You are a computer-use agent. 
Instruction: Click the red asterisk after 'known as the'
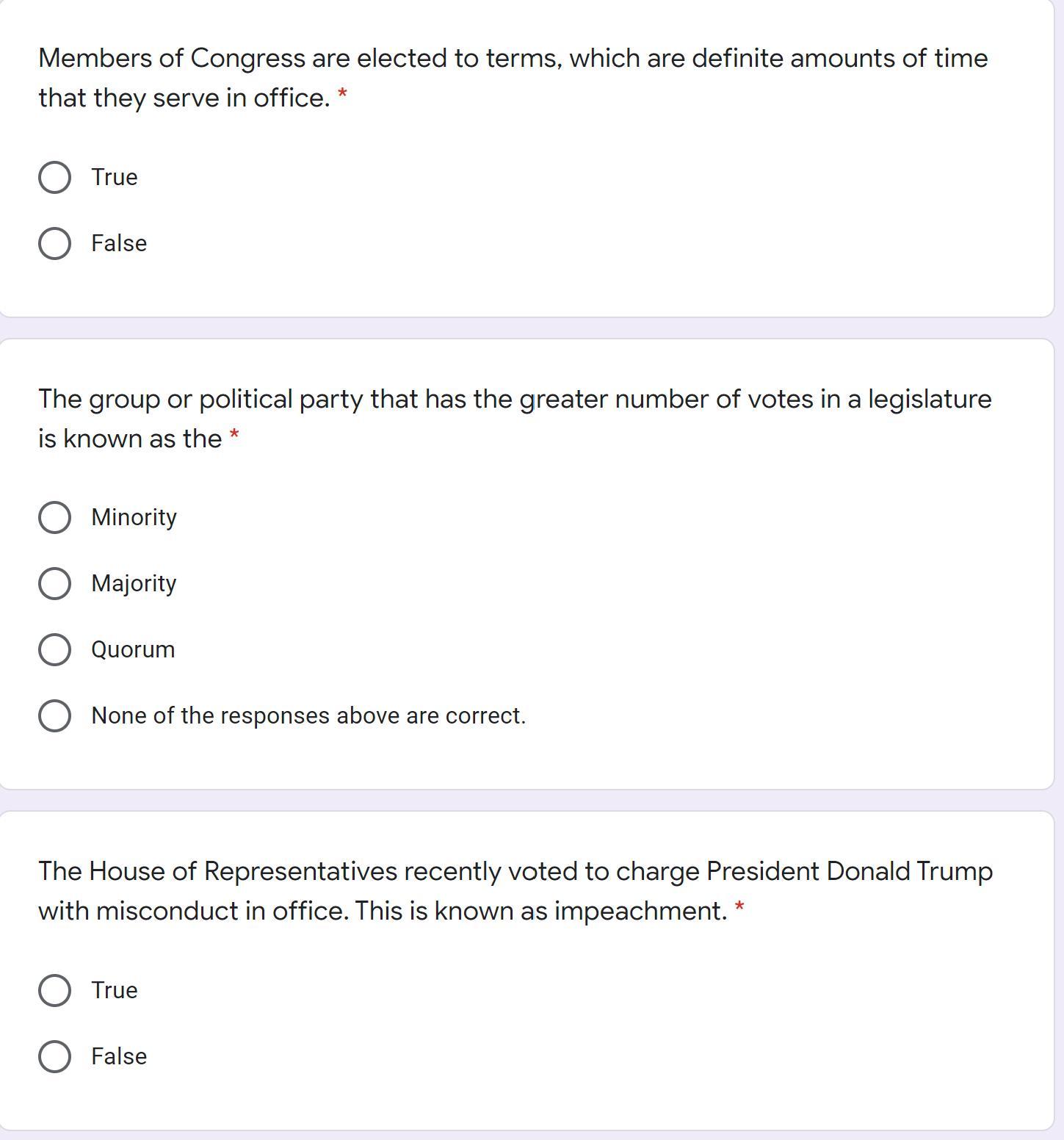pos(234,436)
